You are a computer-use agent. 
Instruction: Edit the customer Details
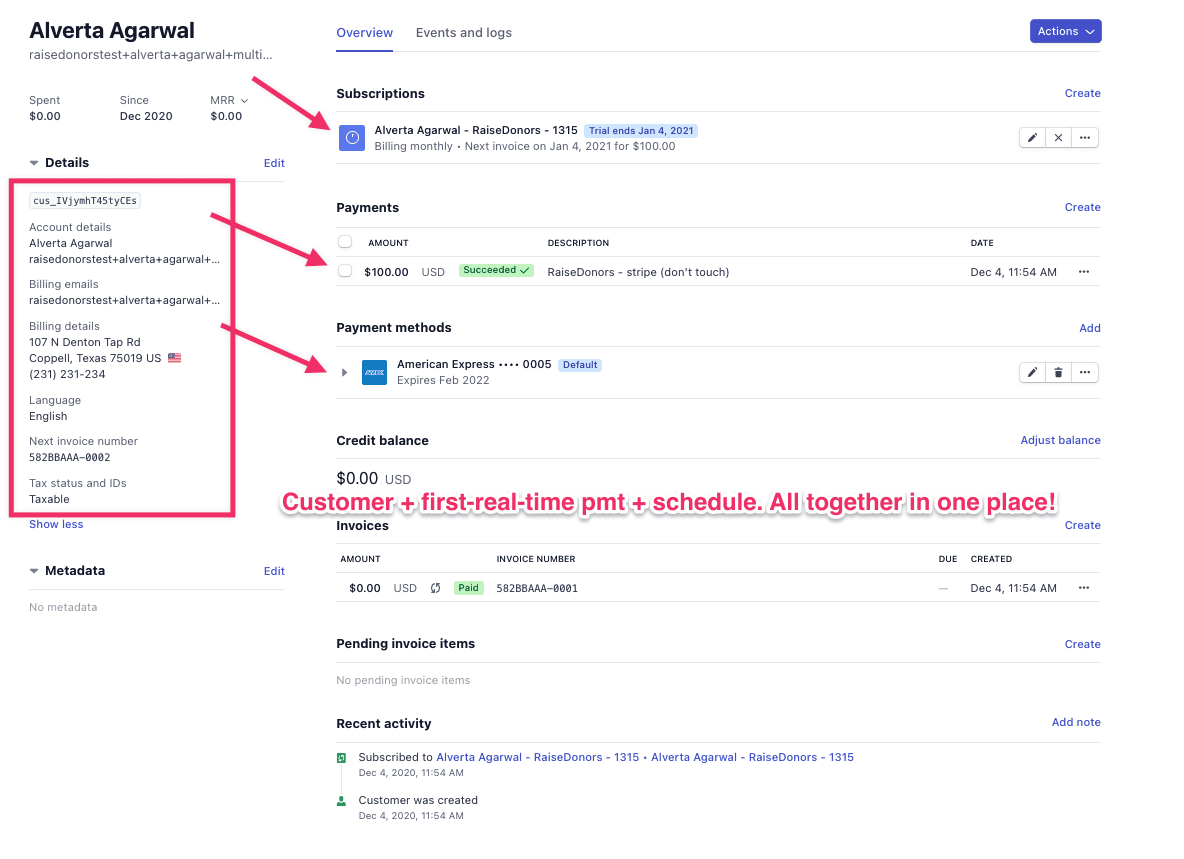pos(274,163)
